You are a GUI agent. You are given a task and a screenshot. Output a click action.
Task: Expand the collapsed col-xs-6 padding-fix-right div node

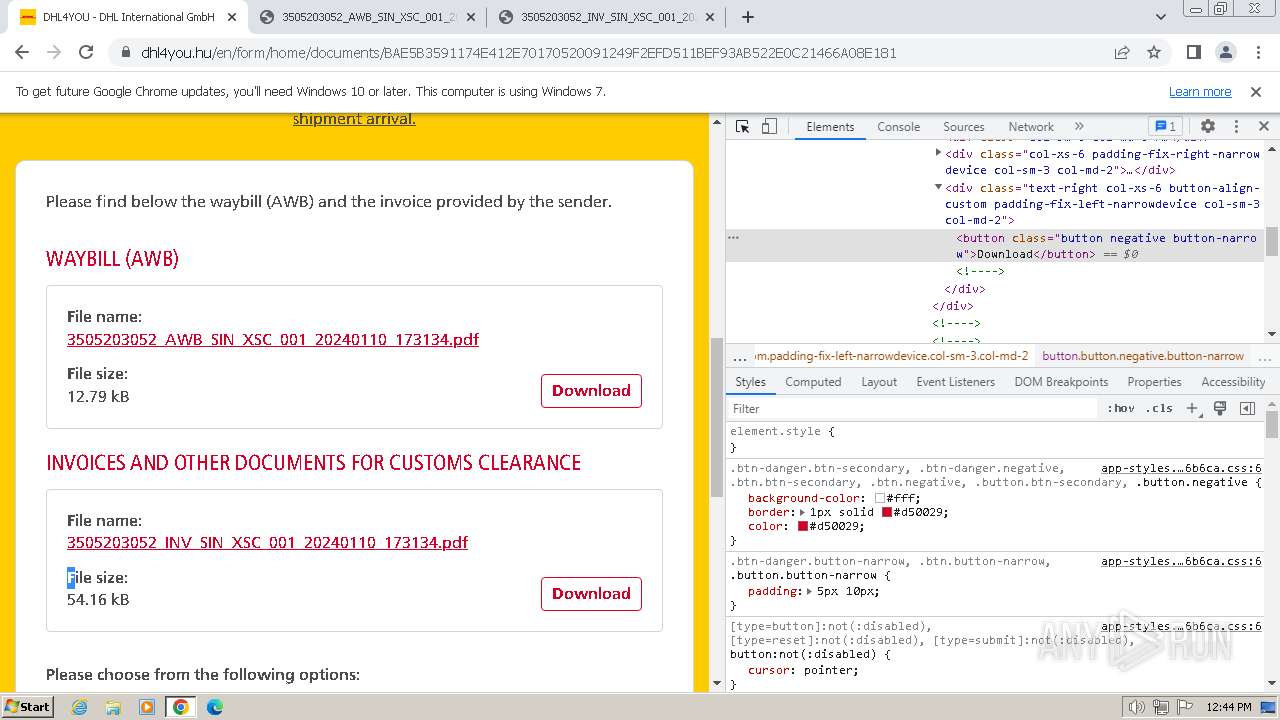click(x=938, y=153)
